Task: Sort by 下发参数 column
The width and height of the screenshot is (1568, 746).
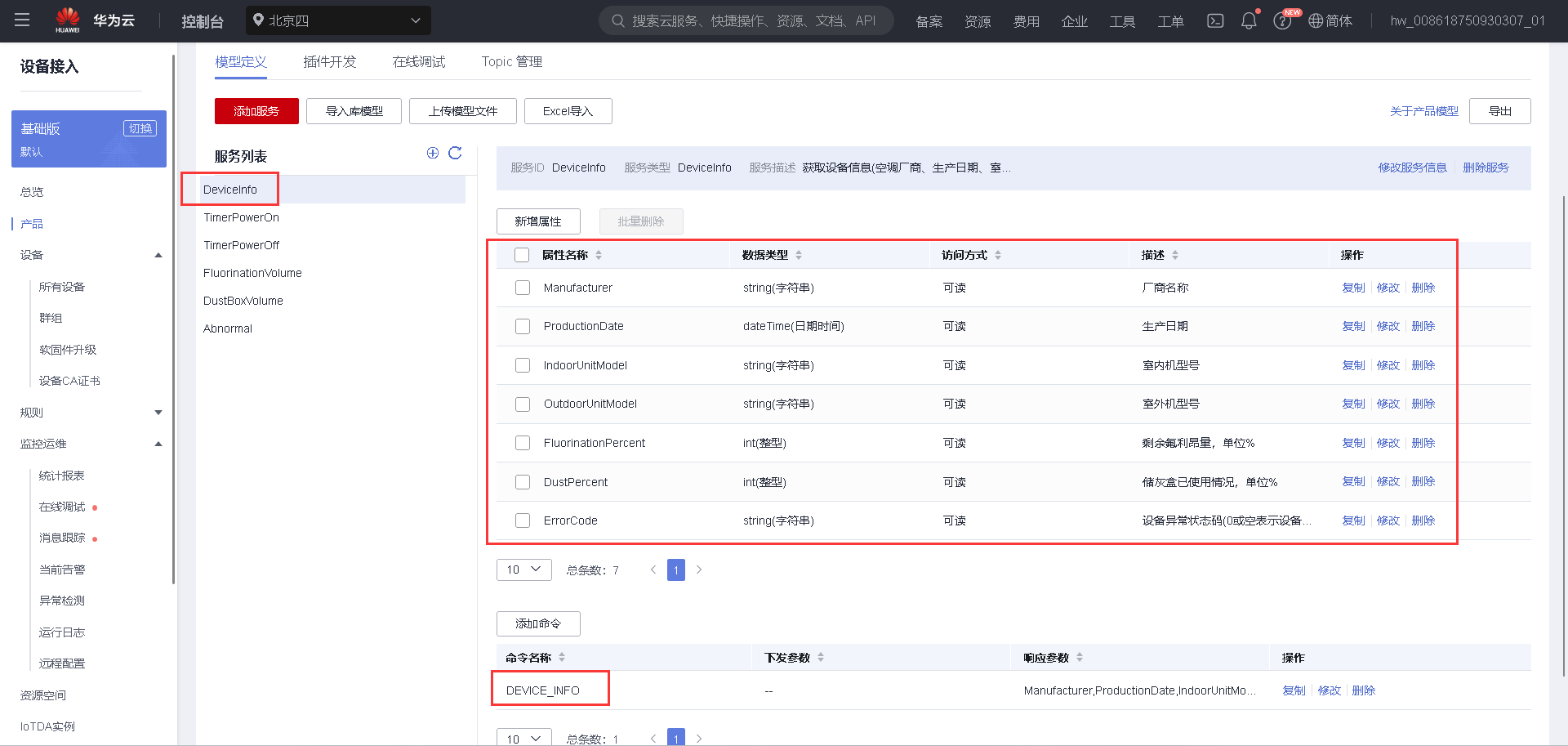Action: click(821, 657)
